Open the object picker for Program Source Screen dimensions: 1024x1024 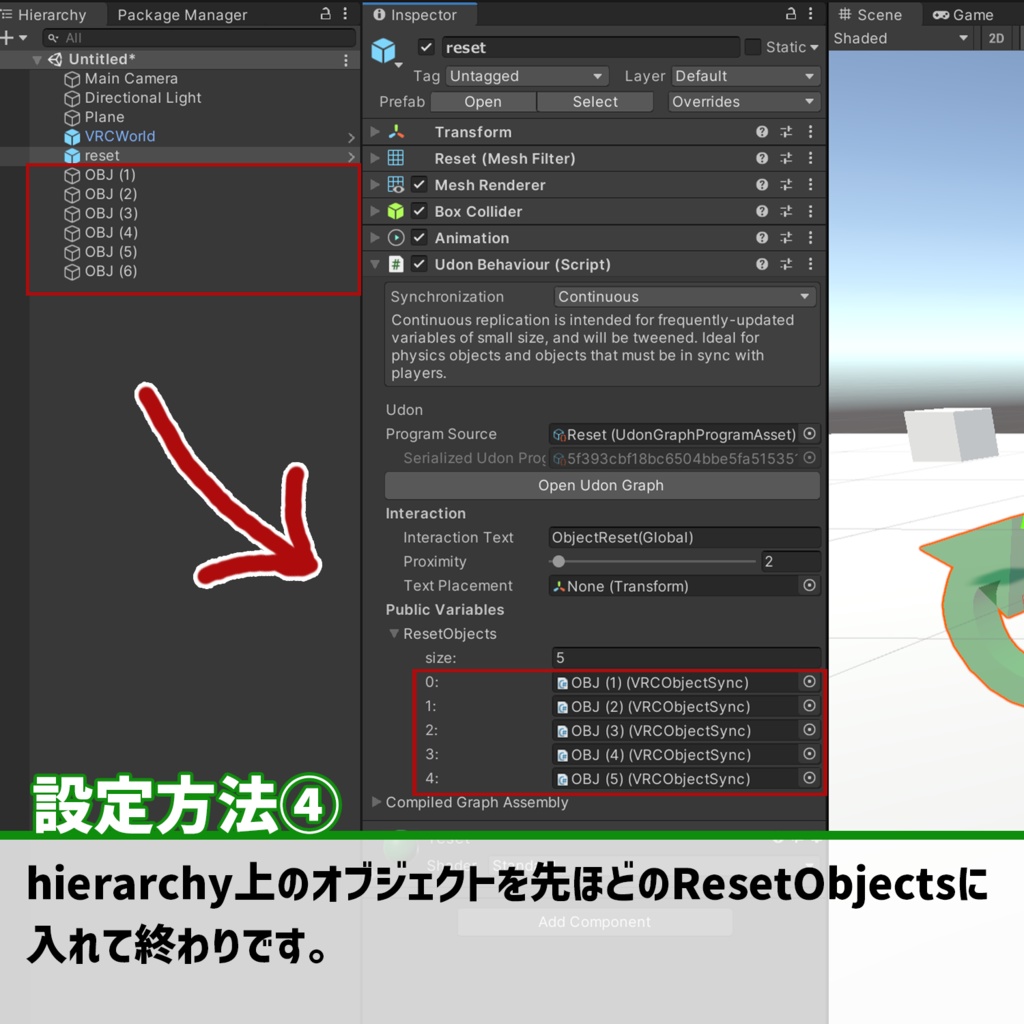(808, 434)
